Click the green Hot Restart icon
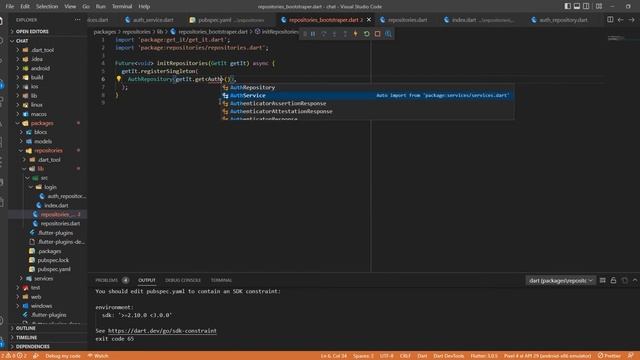 point(367,34)
